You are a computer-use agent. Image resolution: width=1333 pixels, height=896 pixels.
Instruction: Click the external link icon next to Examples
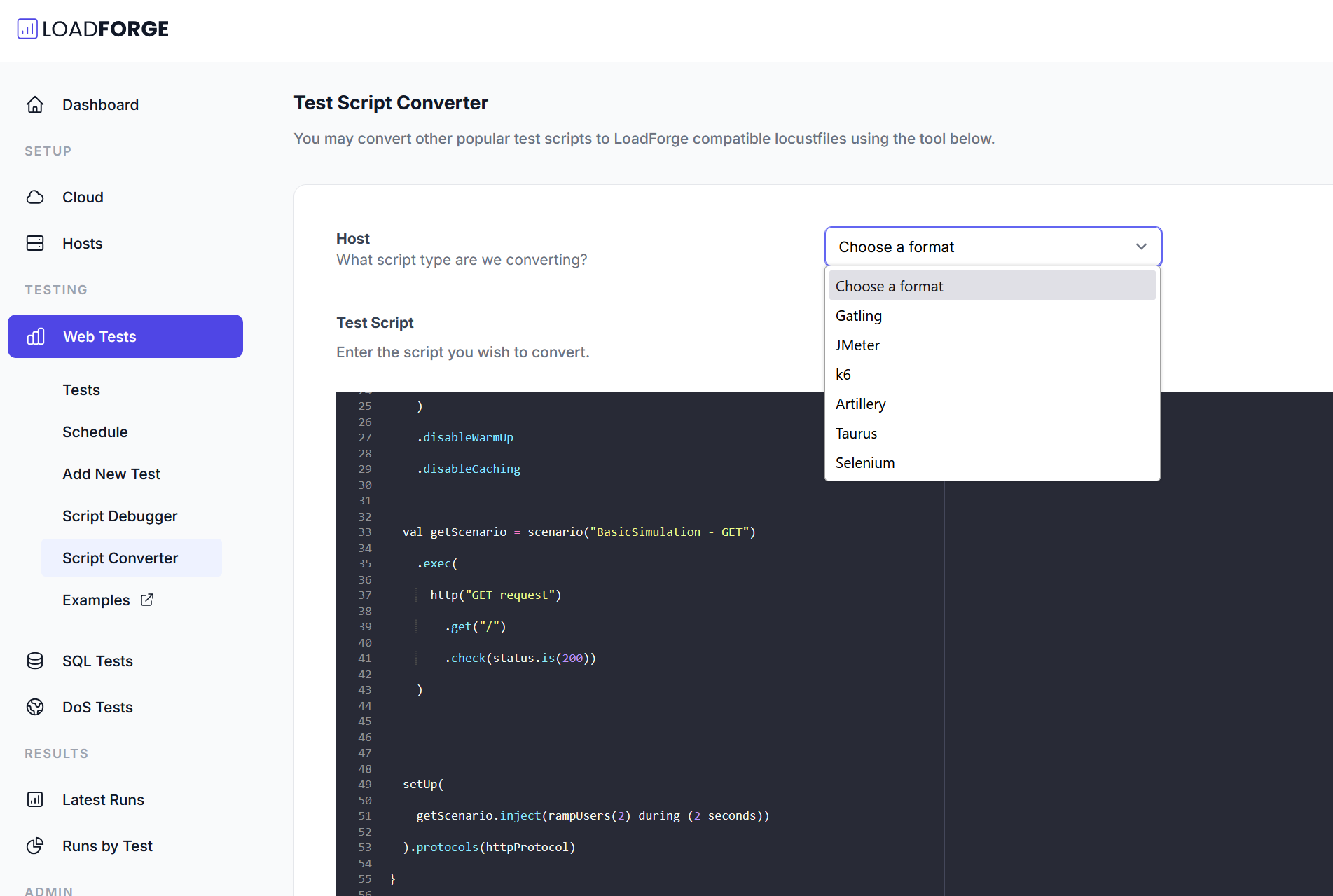coord(147,600)
